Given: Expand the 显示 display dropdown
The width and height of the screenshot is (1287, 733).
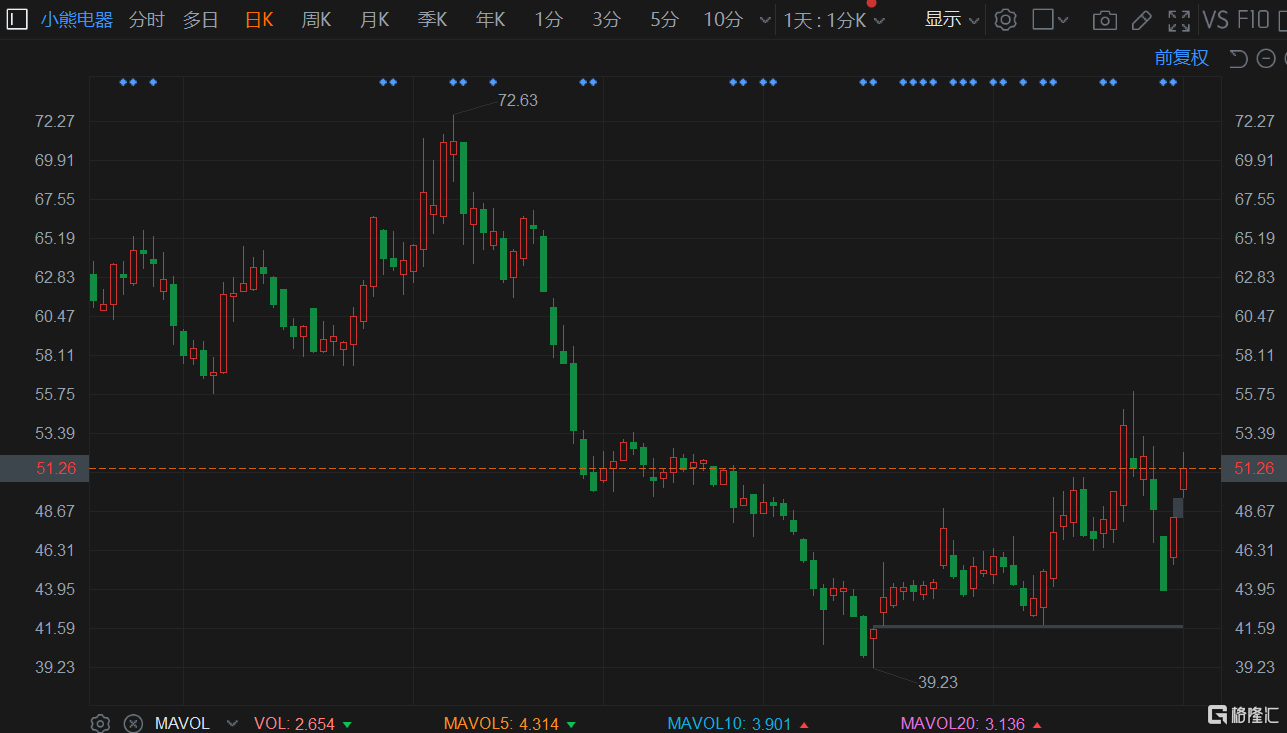Looking at the screenshot, I should 951,20.
